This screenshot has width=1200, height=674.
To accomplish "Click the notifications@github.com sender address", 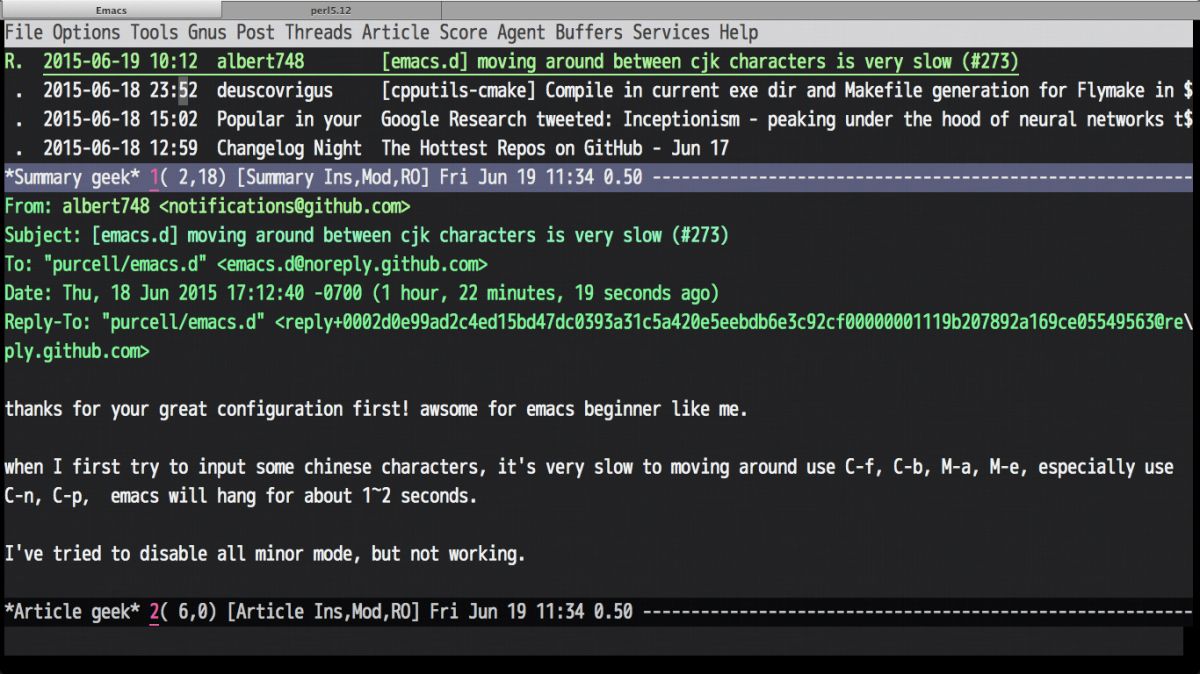I will coord(284,207).
